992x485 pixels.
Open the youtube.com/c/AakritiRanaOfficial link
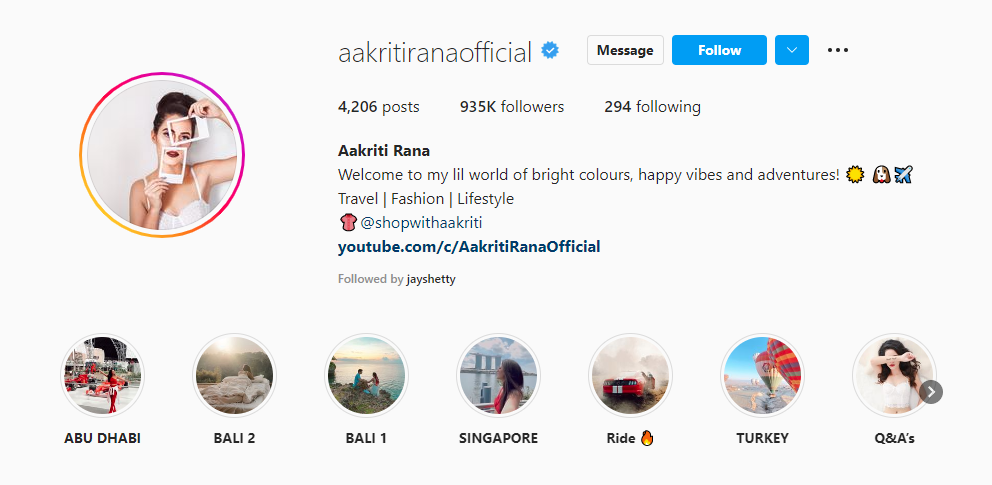coord(469,247)
